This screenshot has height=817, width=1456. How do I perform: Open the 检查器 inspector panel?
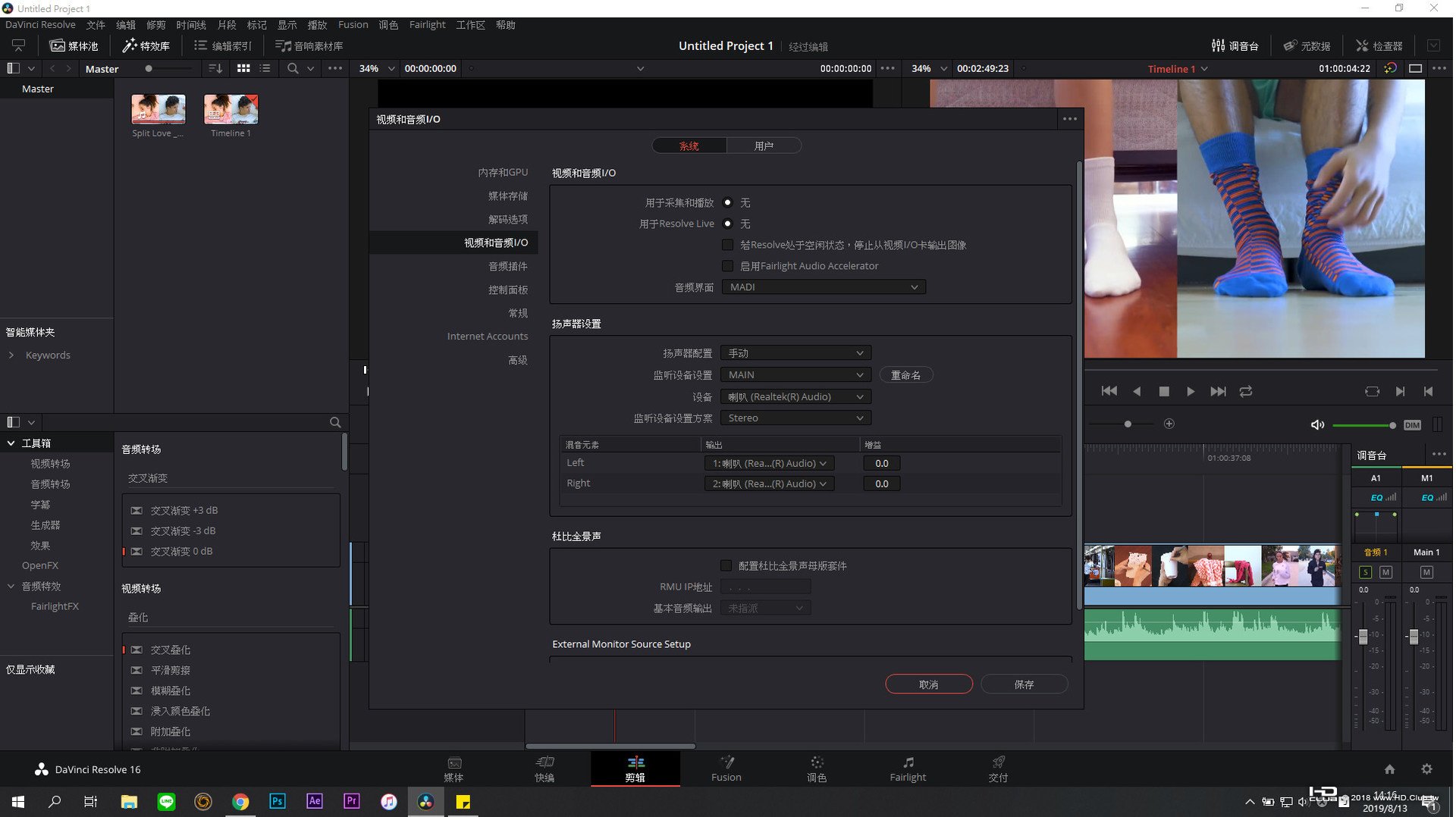pos(1379,45)
